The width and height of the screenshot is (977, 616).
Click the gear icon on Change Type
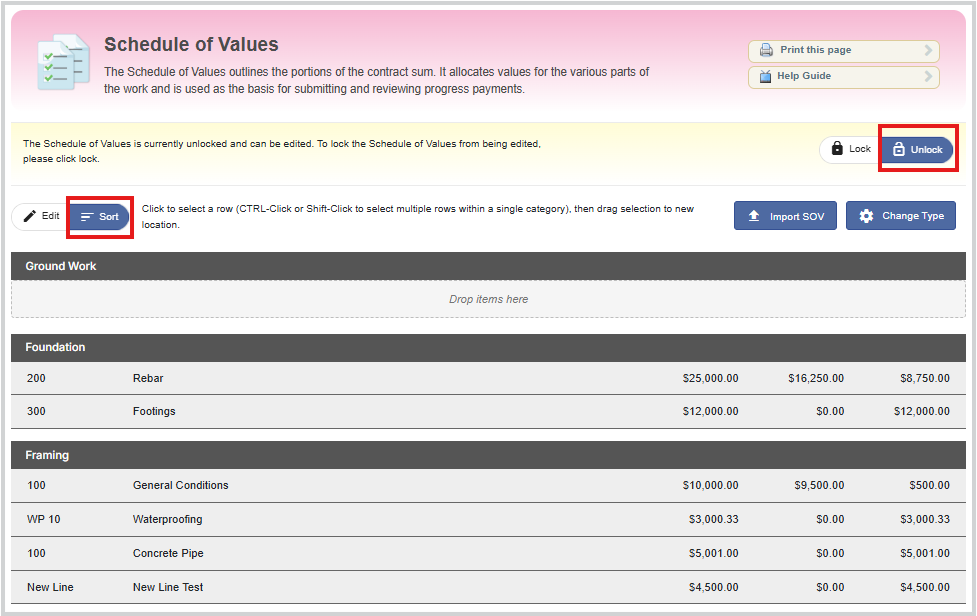click(866, 216)
